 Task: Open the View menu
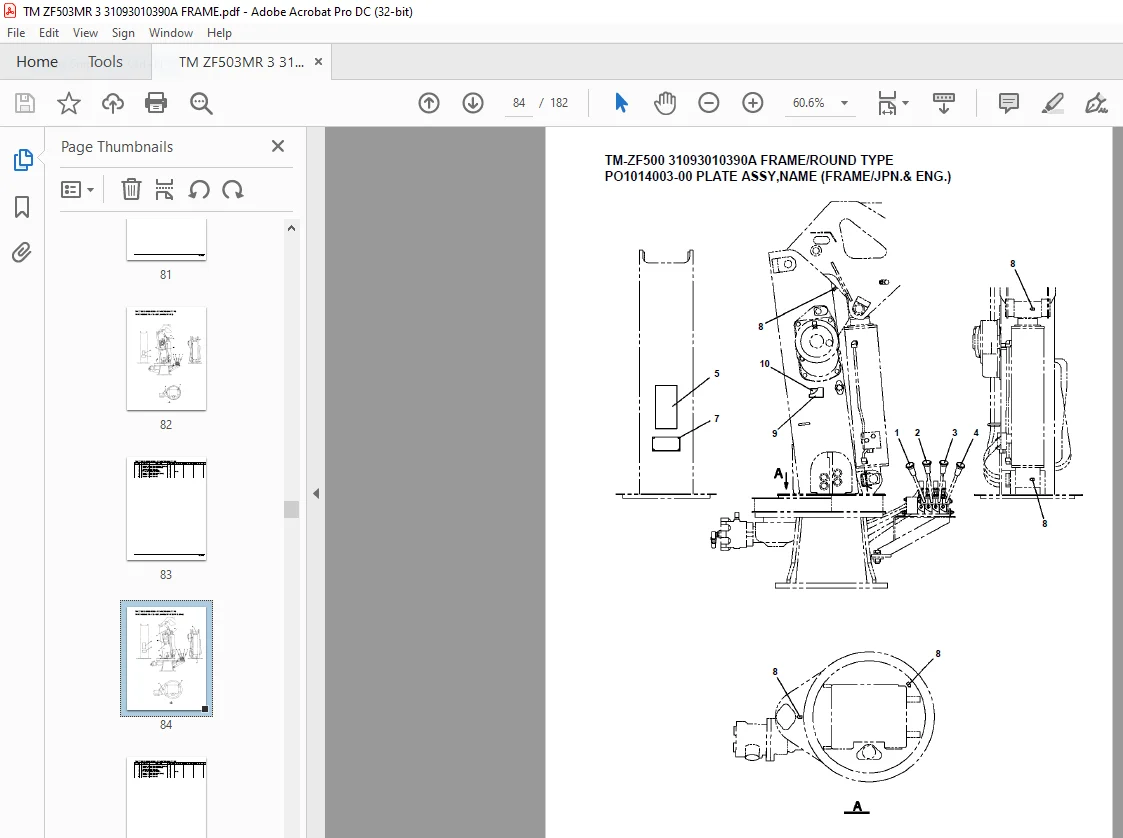pos(85,33)
